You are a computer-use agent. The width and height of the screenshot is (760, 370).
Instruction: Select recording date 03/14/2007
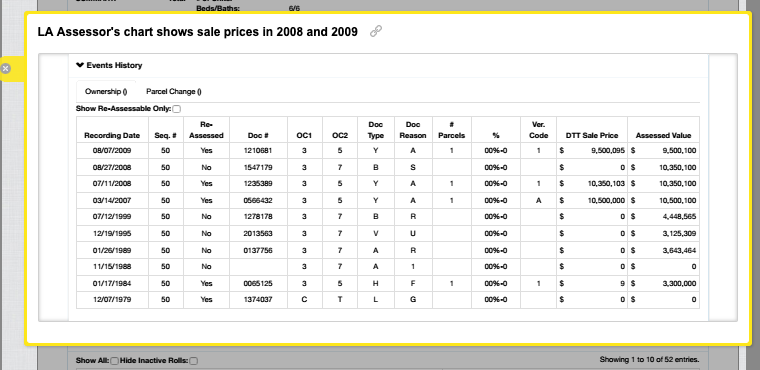[112, 200]
